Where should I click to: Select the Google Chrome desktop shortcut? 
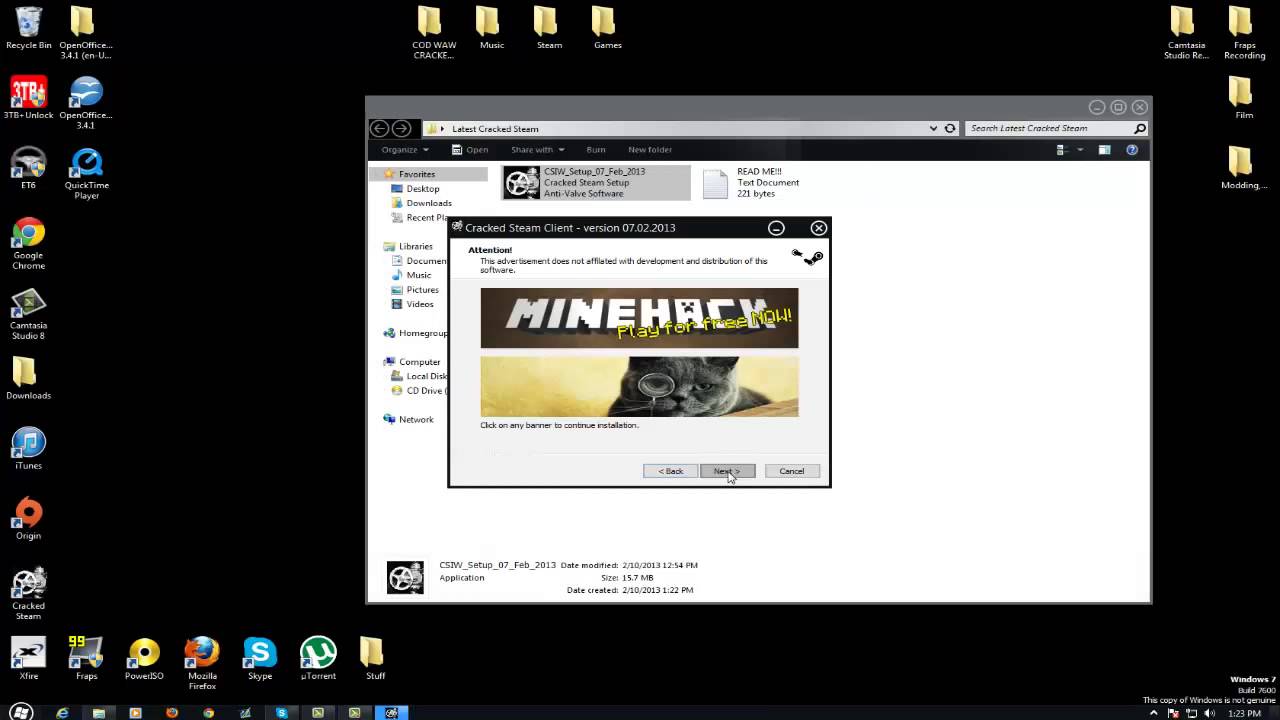[x=28, y=244]
